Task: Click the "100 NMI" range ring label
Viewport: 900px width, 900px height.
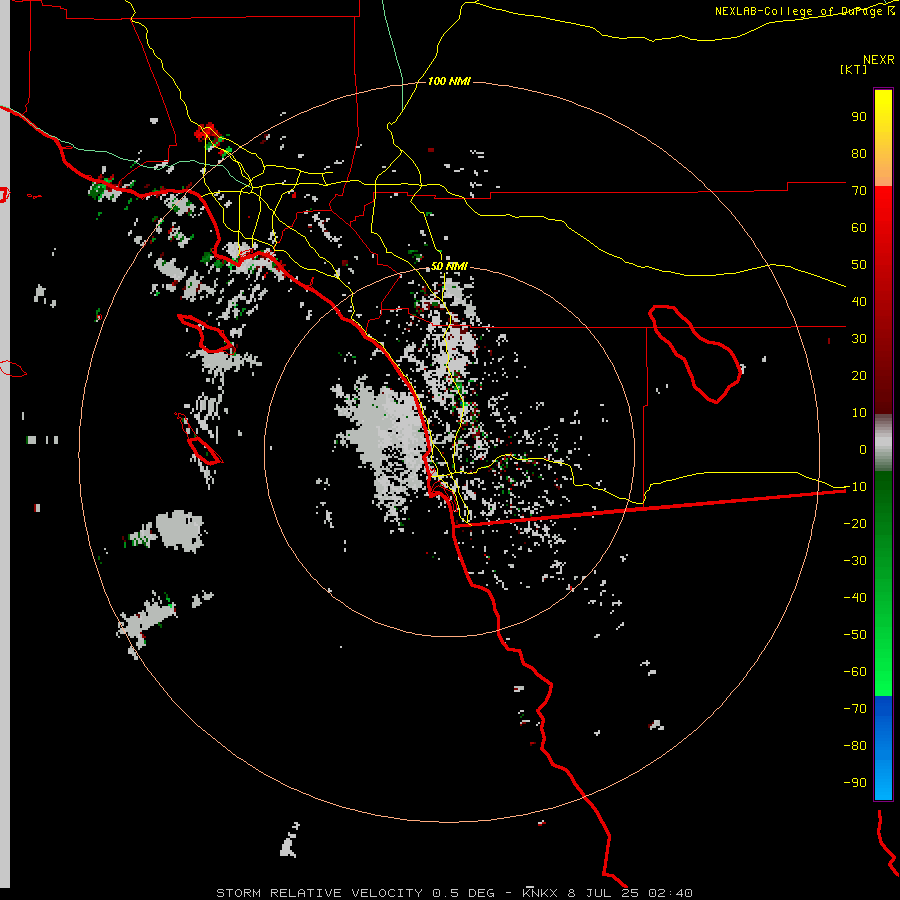Action: point(449,81)
